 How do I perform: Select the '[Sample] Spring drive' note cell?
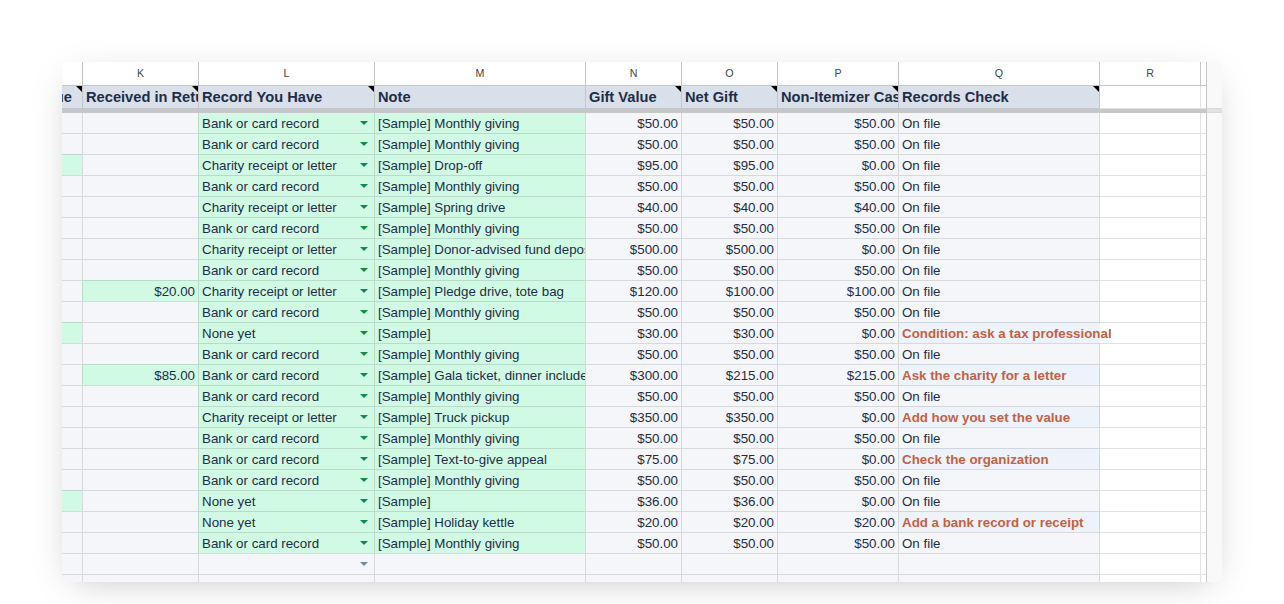tap(480, 208)
